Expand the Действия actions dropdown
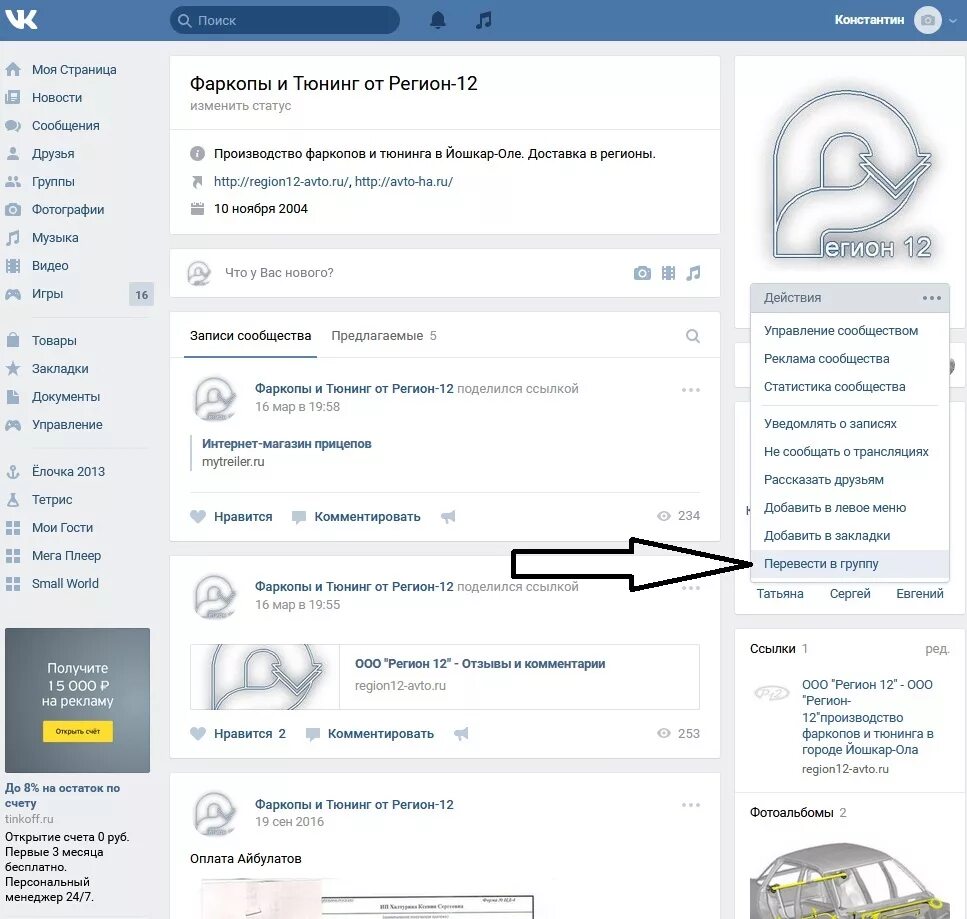The width and height of the screenshot is (967, 919). pyautogui.click(x=849, y=298)
